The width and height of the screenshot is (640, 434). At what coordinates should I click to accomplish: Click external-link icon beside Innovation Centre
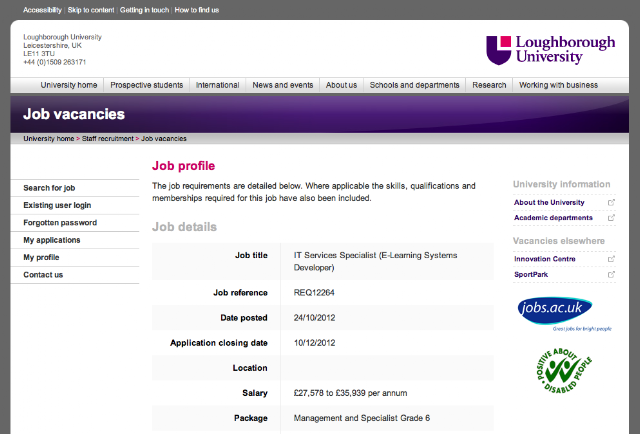[611, 259]
